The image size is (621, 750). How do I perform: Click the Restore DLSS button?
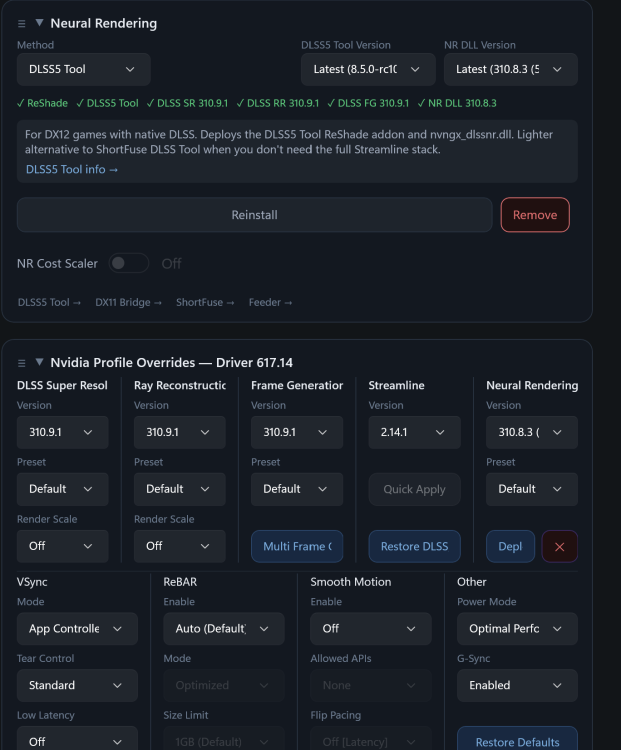tap(414, 546)
